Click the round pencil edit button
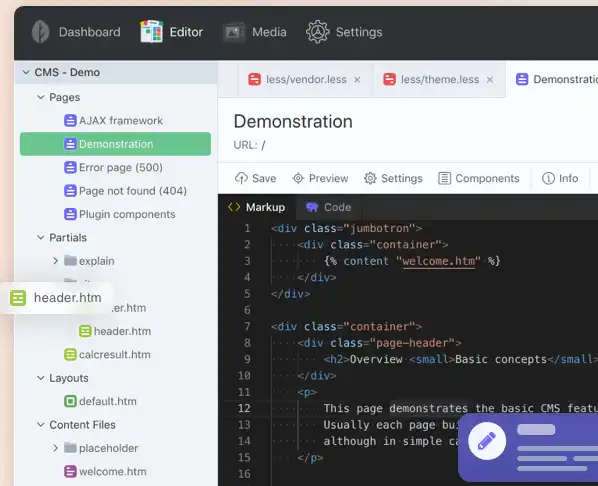 tap(487, 441)
